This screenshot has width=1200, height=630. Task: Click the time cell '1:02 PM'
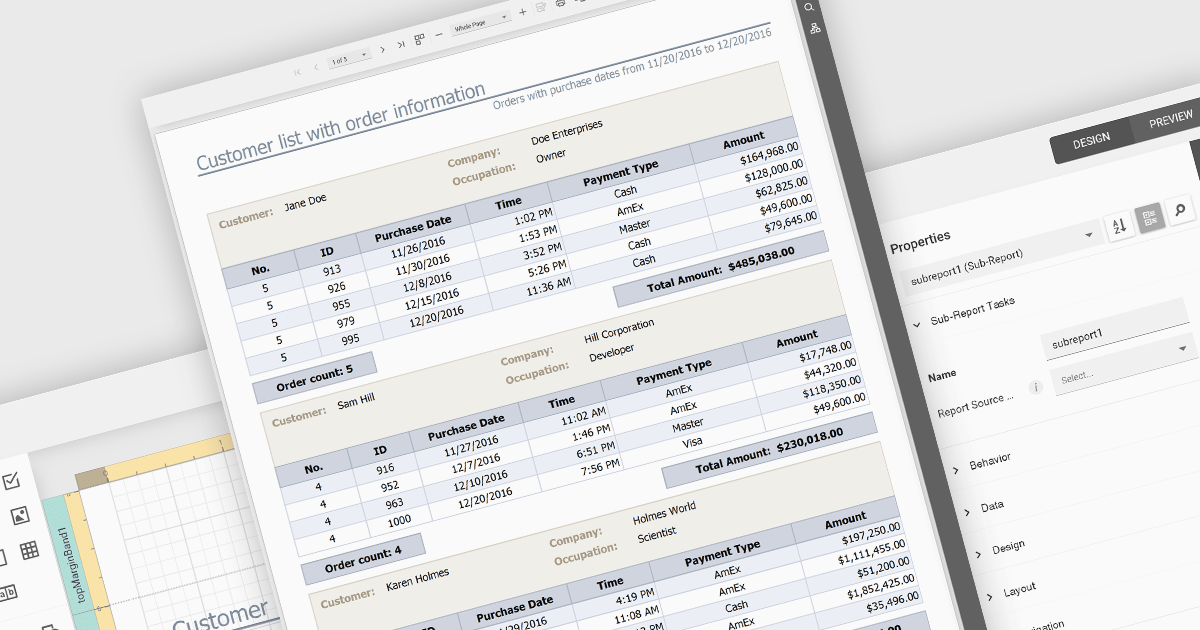coord(533,216)
